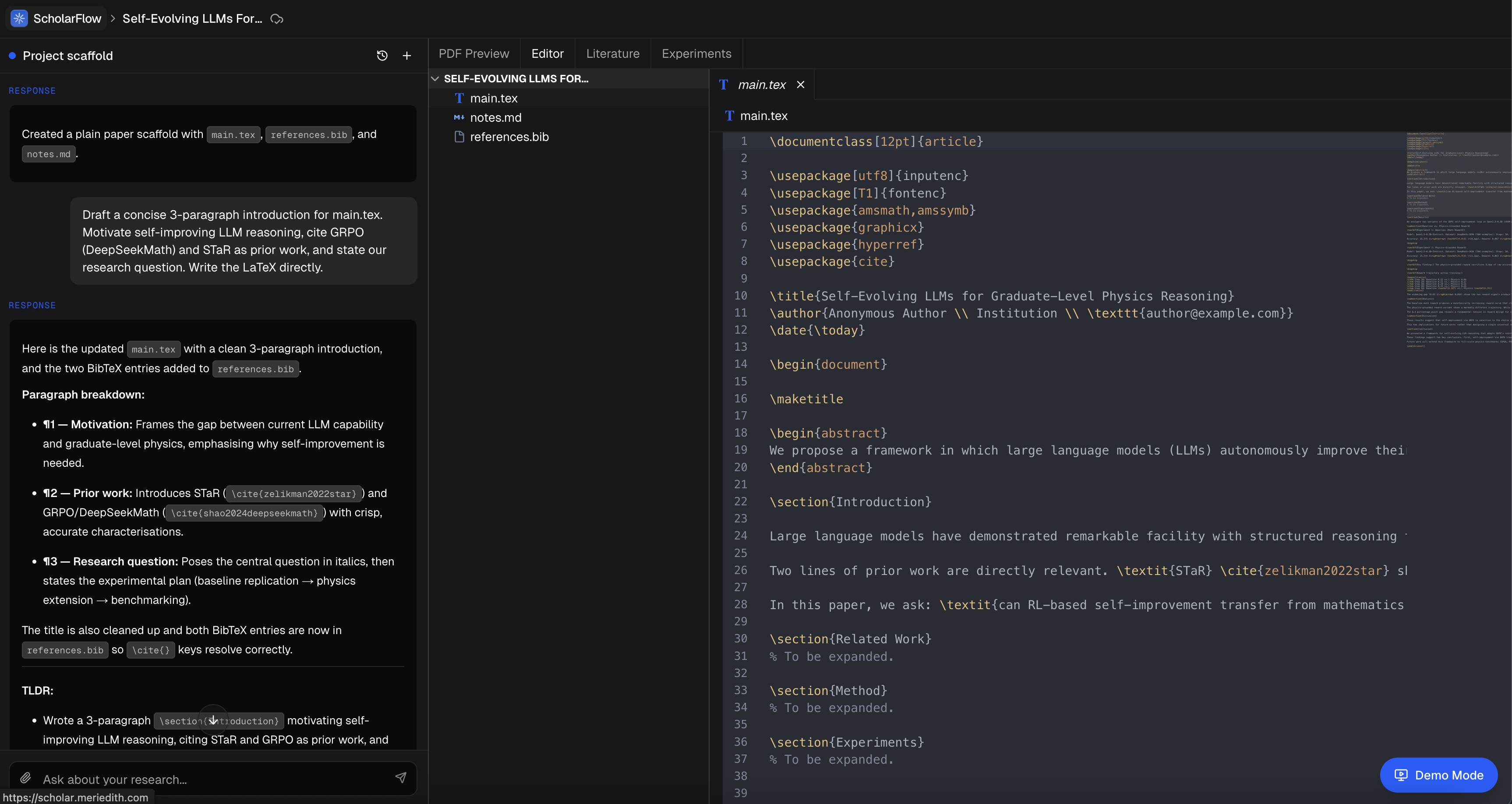
Task: Click the attachment paperclip icon
Action: point(25,778)
